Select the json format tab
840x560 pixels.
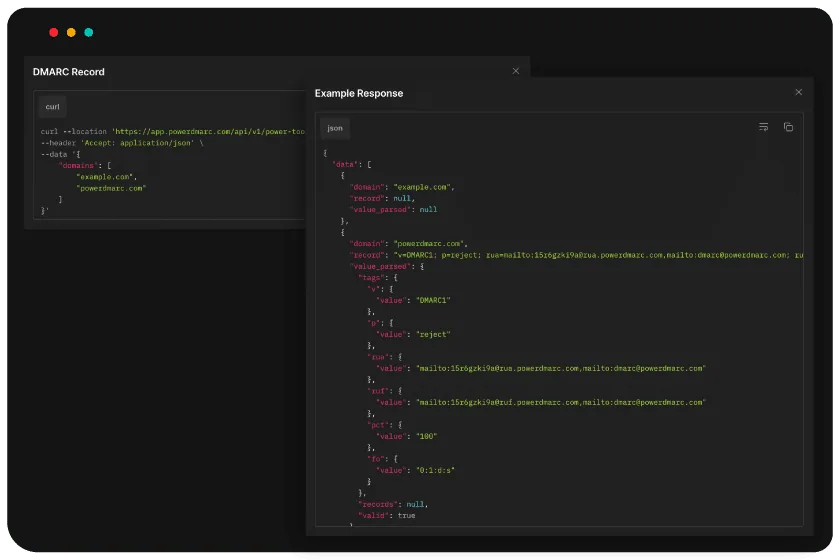tap(335, 128)
